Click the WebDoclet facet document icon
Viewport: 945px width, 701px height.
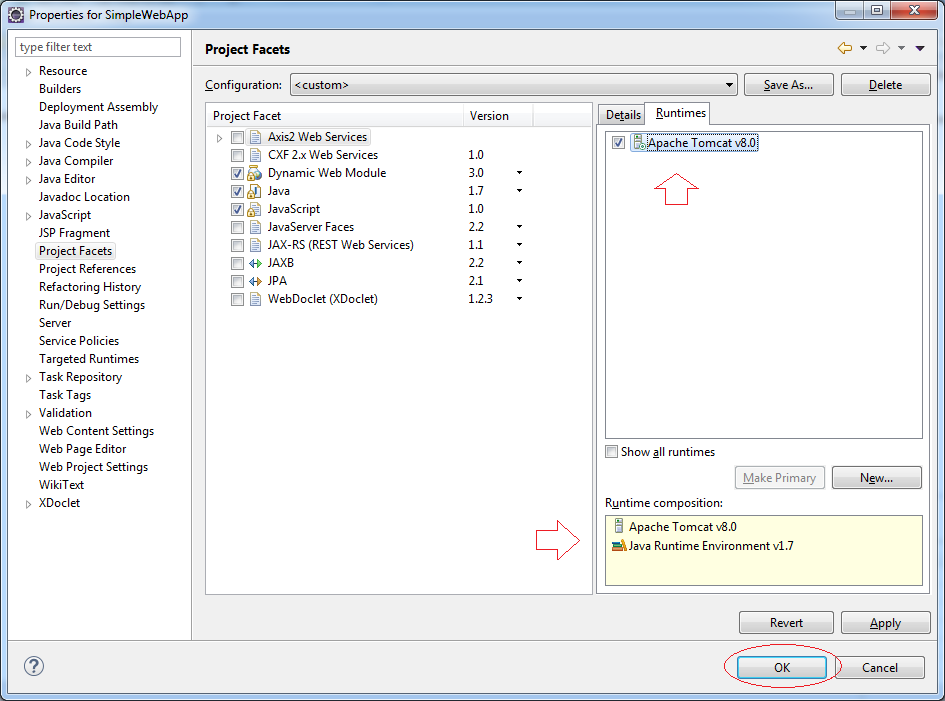(256, 300)
